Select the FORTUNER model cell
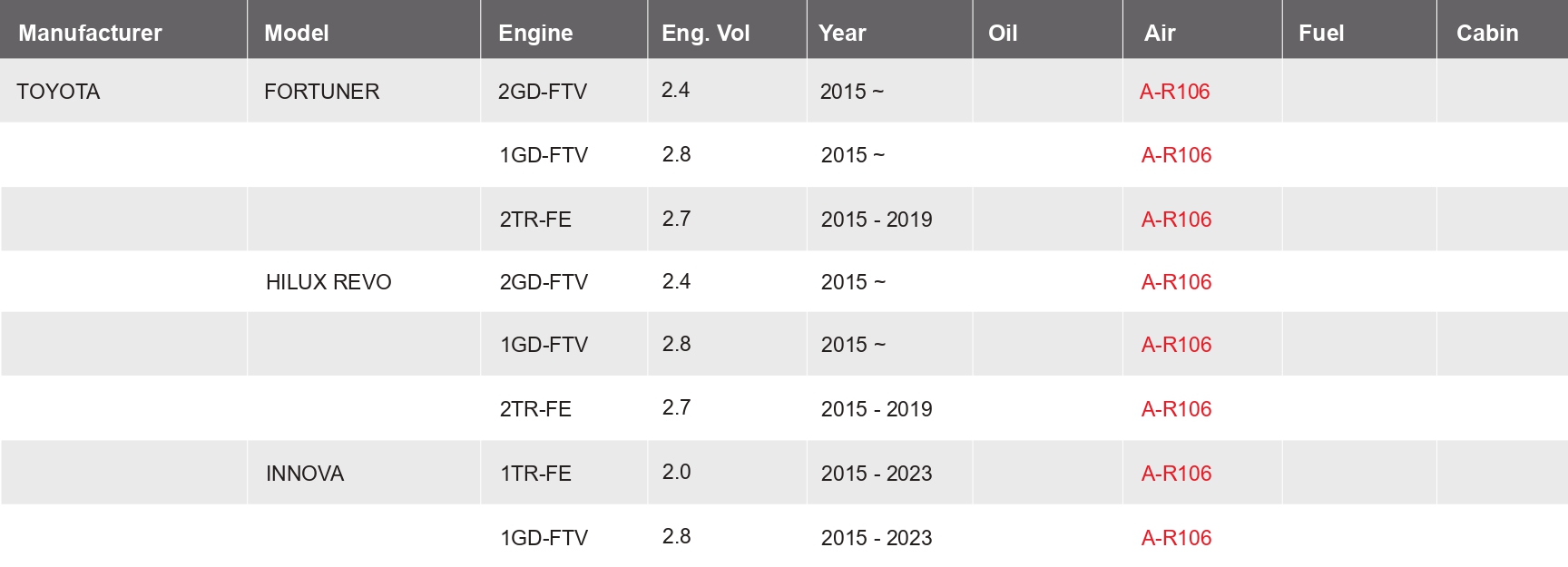The image size is (1568, 567). pyautogui.click(x=322, y=92)
